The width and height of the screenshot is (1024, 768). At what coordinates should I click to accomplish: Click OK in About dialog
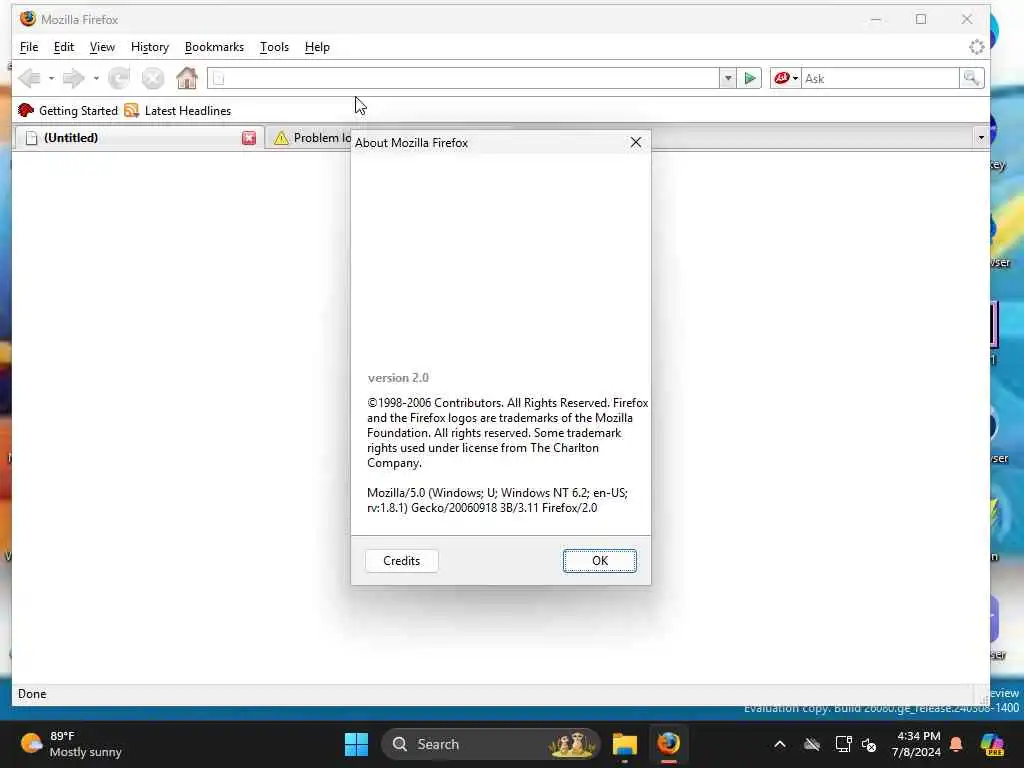[600, 560]
